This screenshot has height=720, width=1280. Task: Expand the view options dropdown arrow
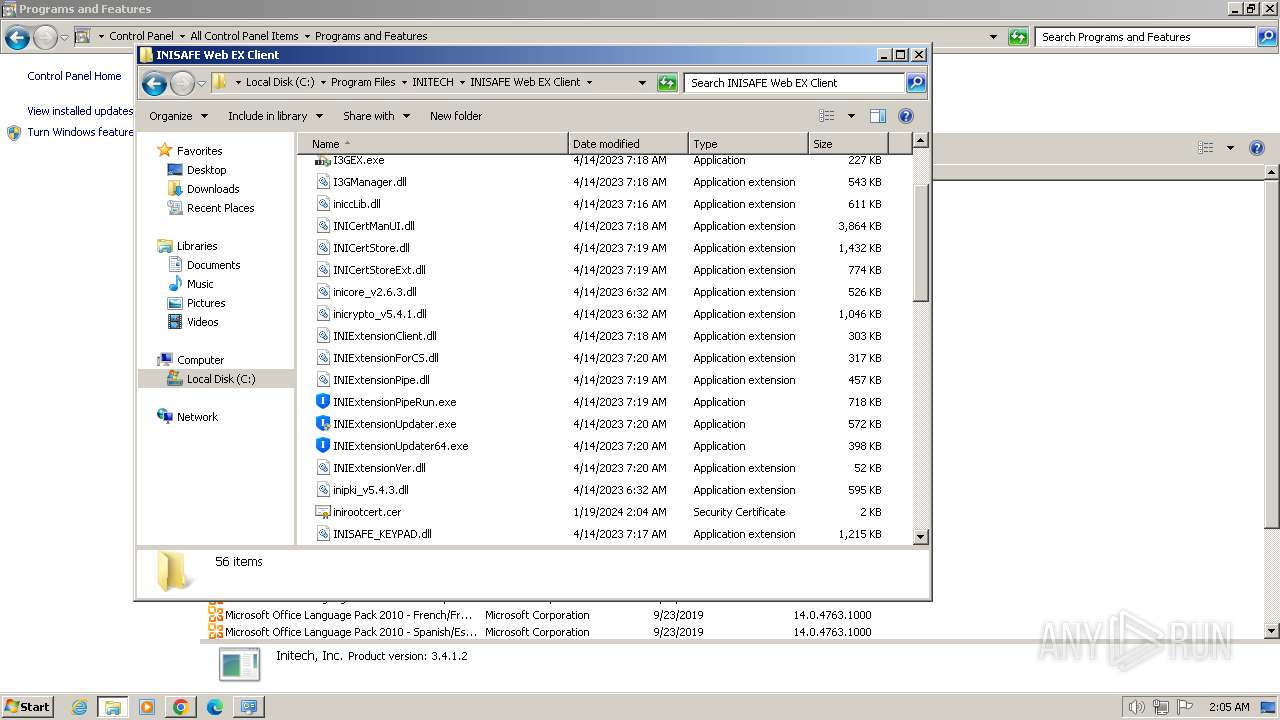[x=851, y=116]
